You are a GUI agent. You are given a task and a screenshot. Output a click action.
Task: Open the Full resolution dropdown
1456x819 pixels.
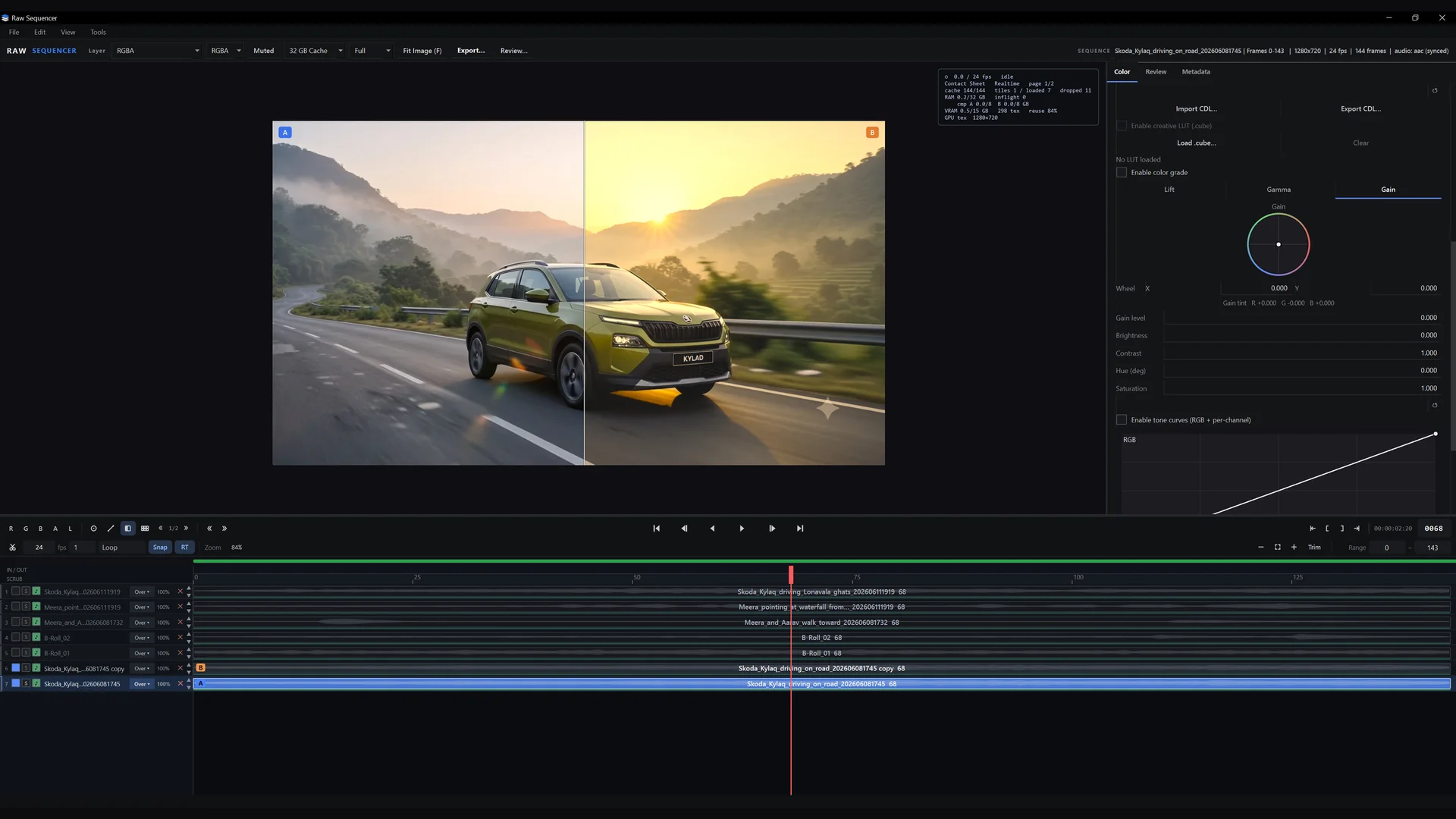click(x=372, y=51)
